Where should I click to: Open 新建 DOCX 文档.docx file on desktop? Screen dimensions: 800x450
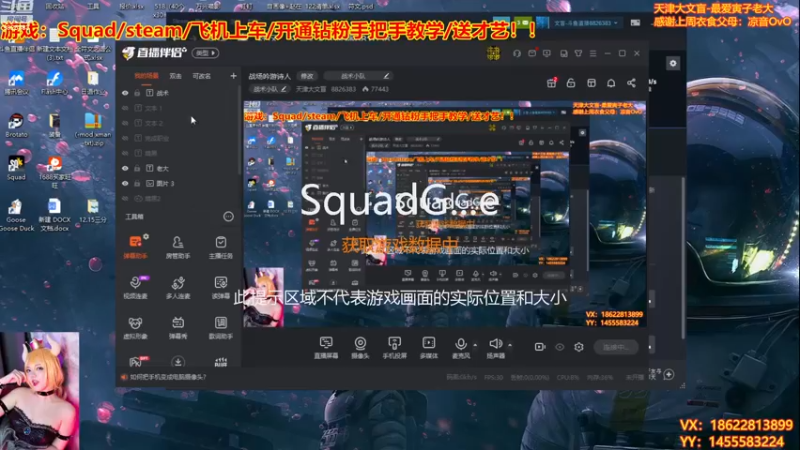tap(54, 214)
